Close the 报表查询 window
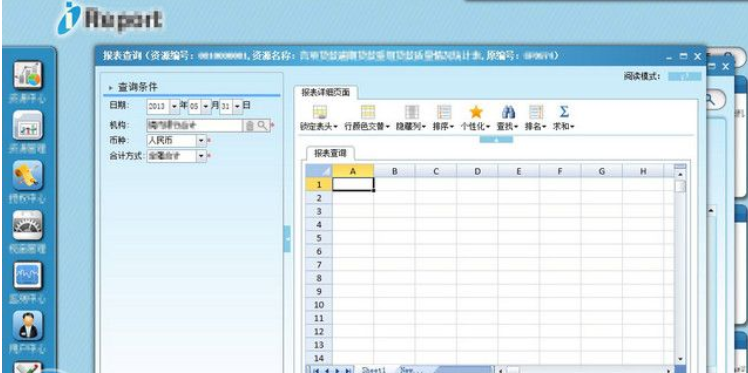This screenshot has width=748, height=373. coord(697,56)
